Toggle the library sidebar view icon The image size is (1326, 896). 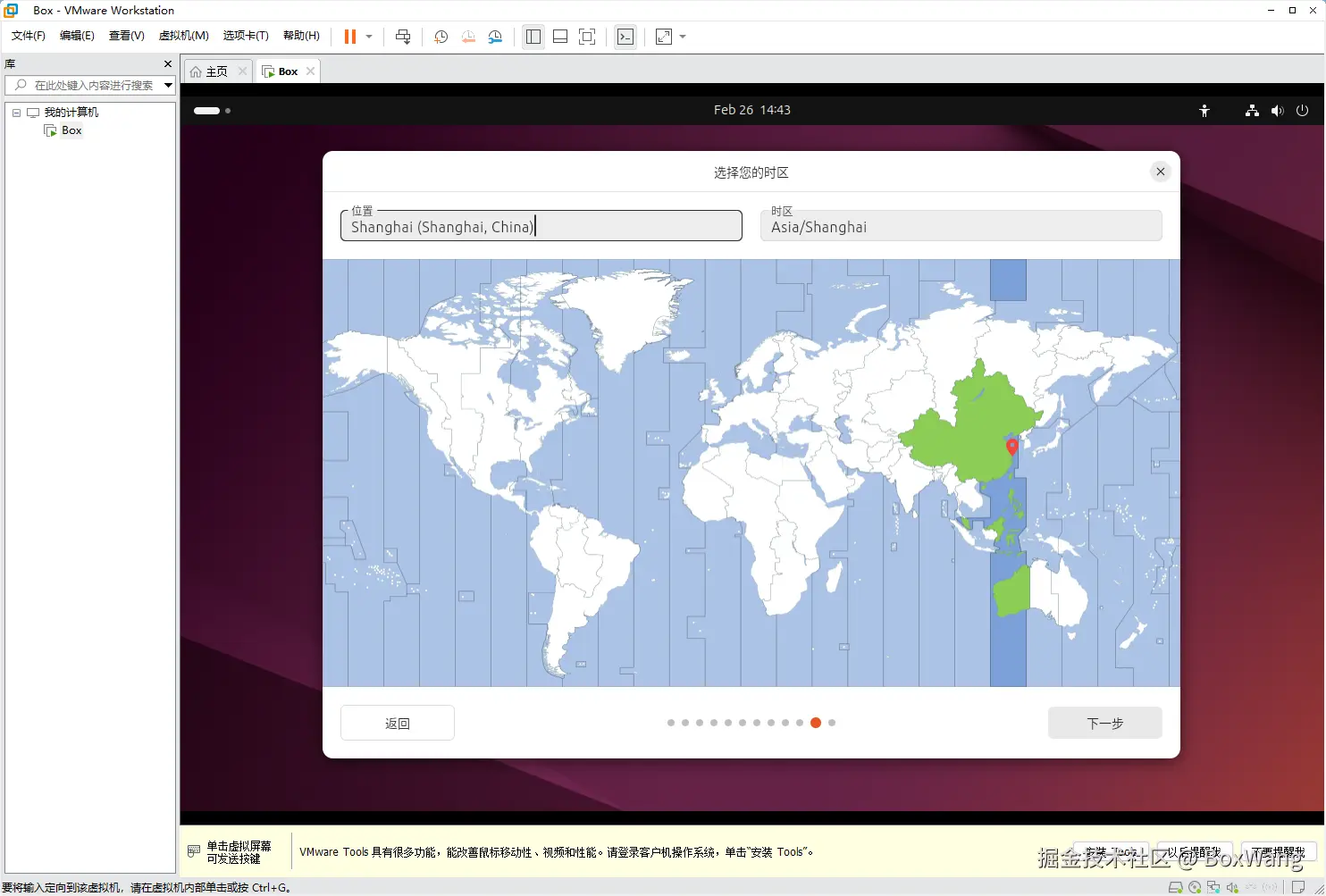(533, 37)
